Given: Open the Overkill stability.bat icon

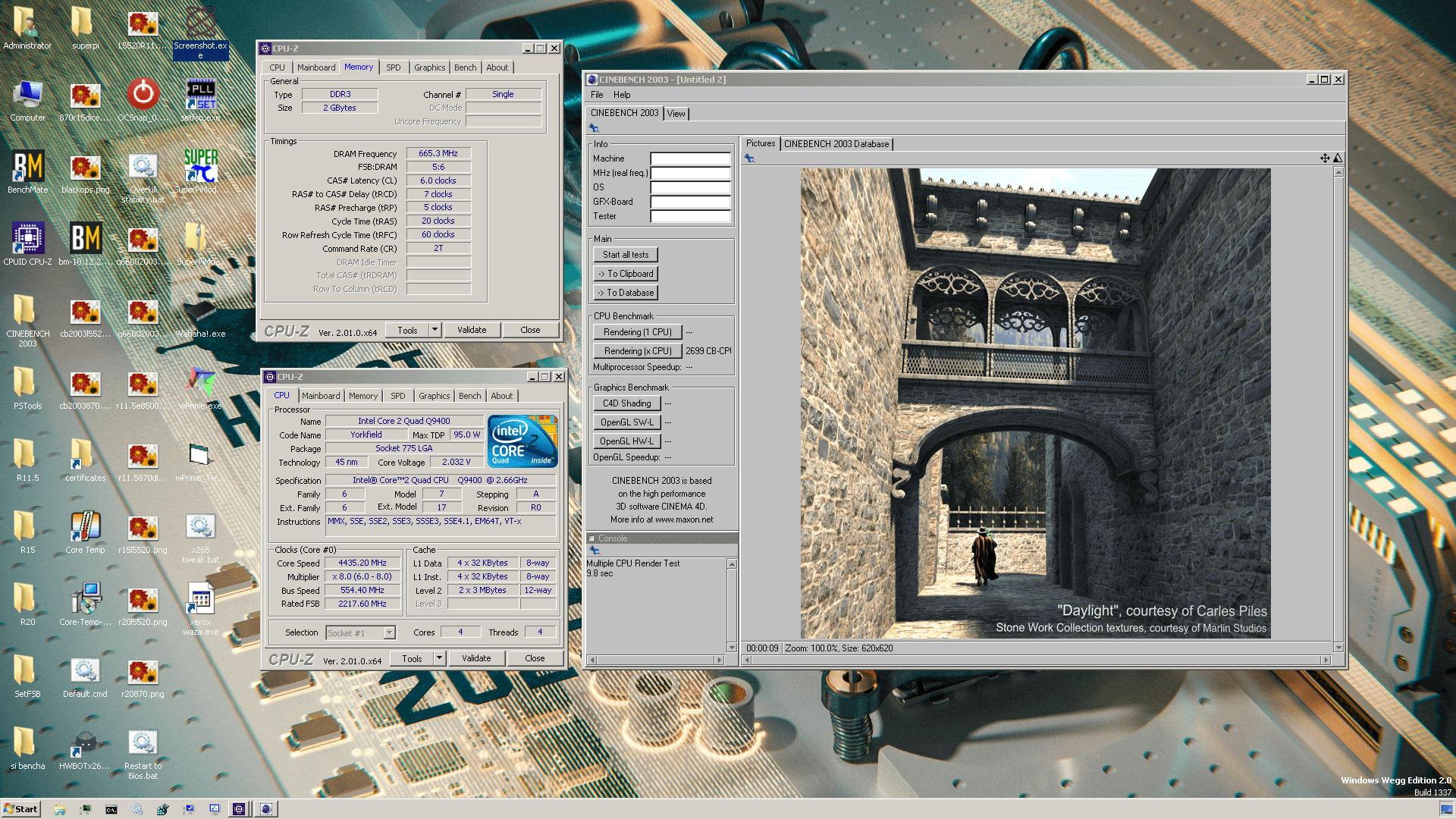Looking at the screenshot, I should coord(143,177).
